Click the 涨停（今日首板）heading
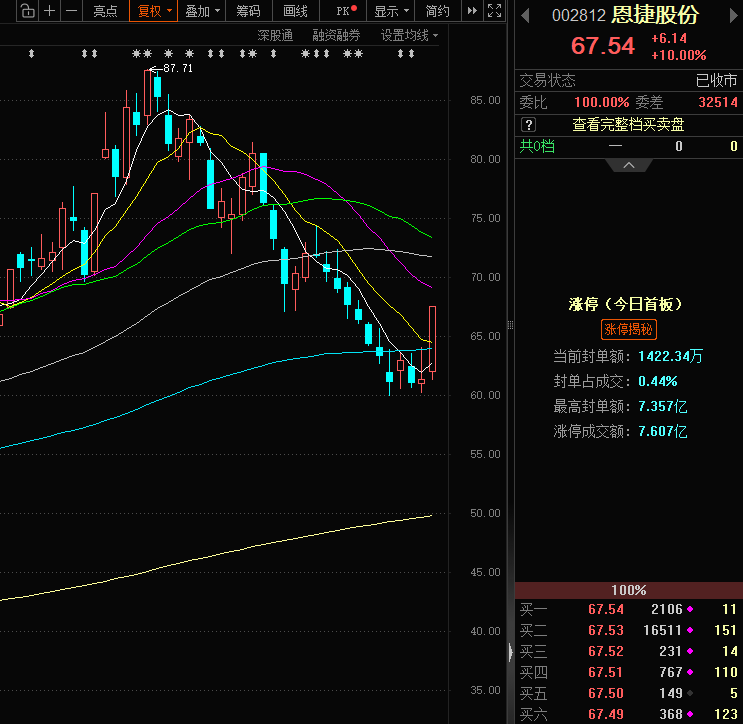This screenshot has width=743, height=724. [x=625, y=304]
